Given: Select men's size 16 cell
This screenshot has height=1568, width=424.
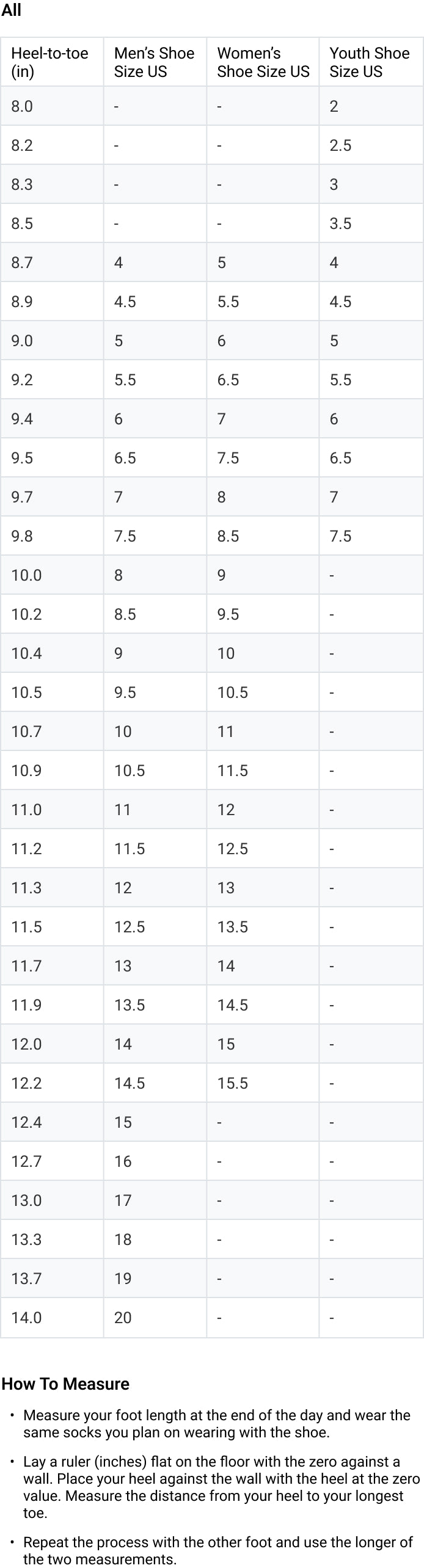Looking at the screenshot, I should (123, 1161).
